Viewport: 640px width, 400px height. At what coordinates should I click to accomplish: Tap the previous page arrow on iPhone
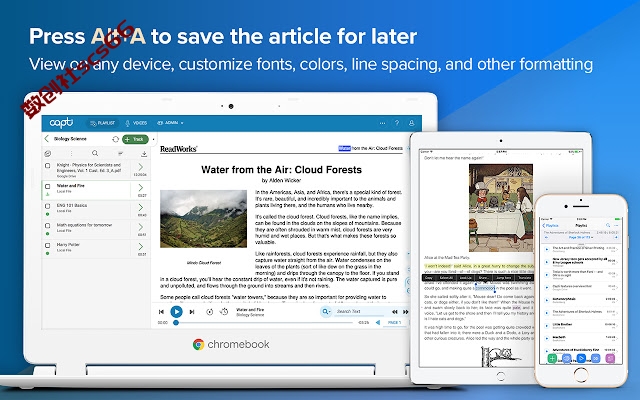tap(546, 237)
